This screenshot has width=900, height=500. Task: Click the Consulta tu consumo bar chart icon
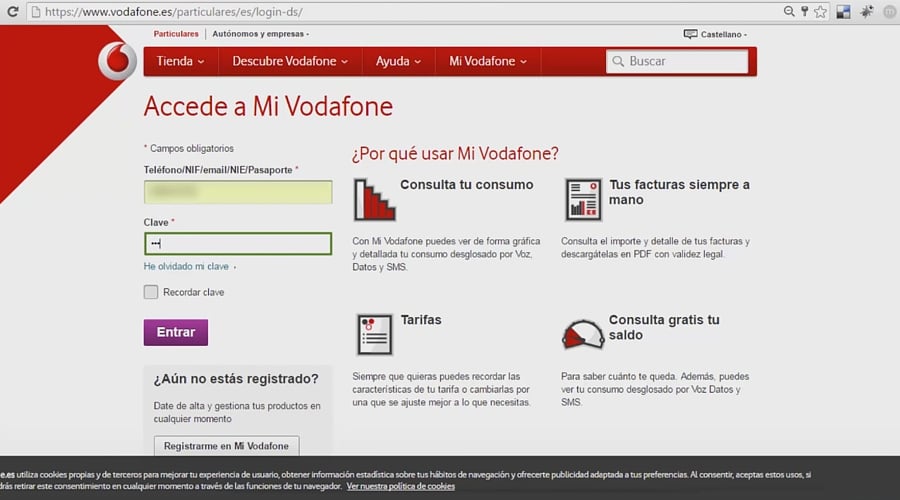(x=374, y=200)
